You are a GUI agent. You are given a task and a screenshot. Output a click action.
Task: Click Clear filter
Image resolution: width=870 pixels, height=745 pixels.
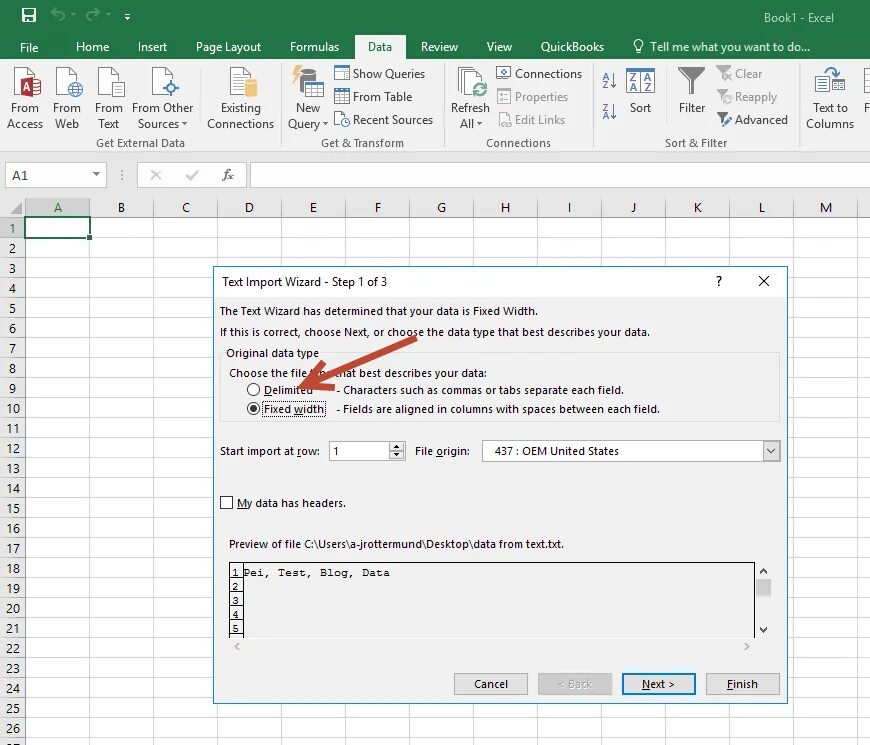pos(740,74)
